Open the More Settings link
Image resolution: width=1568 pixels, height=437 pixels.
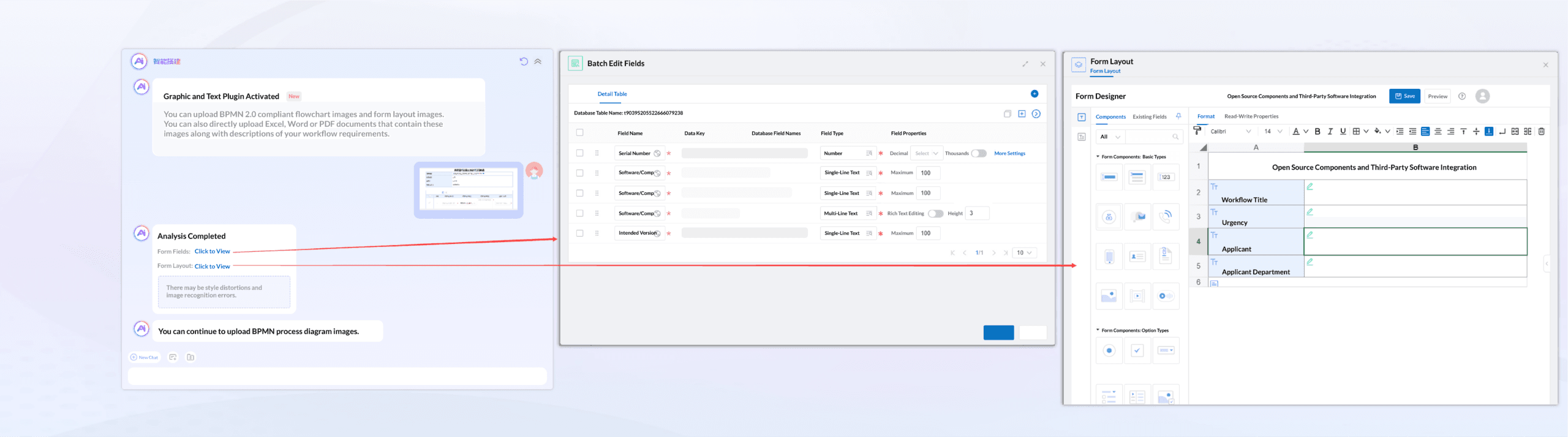tap(1009, 153)
